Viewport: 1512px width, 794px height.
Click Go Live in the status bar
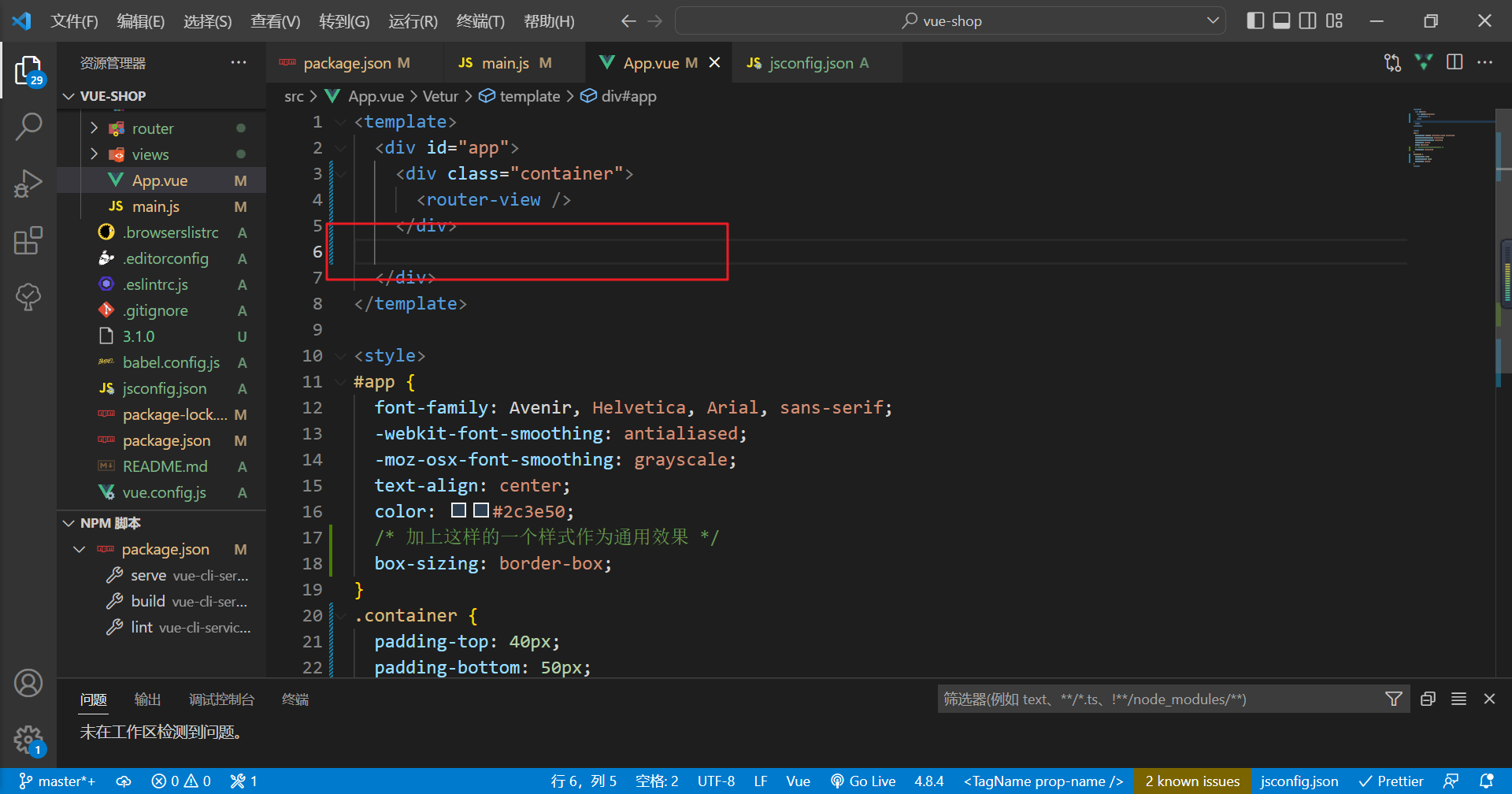click(864, 781)
